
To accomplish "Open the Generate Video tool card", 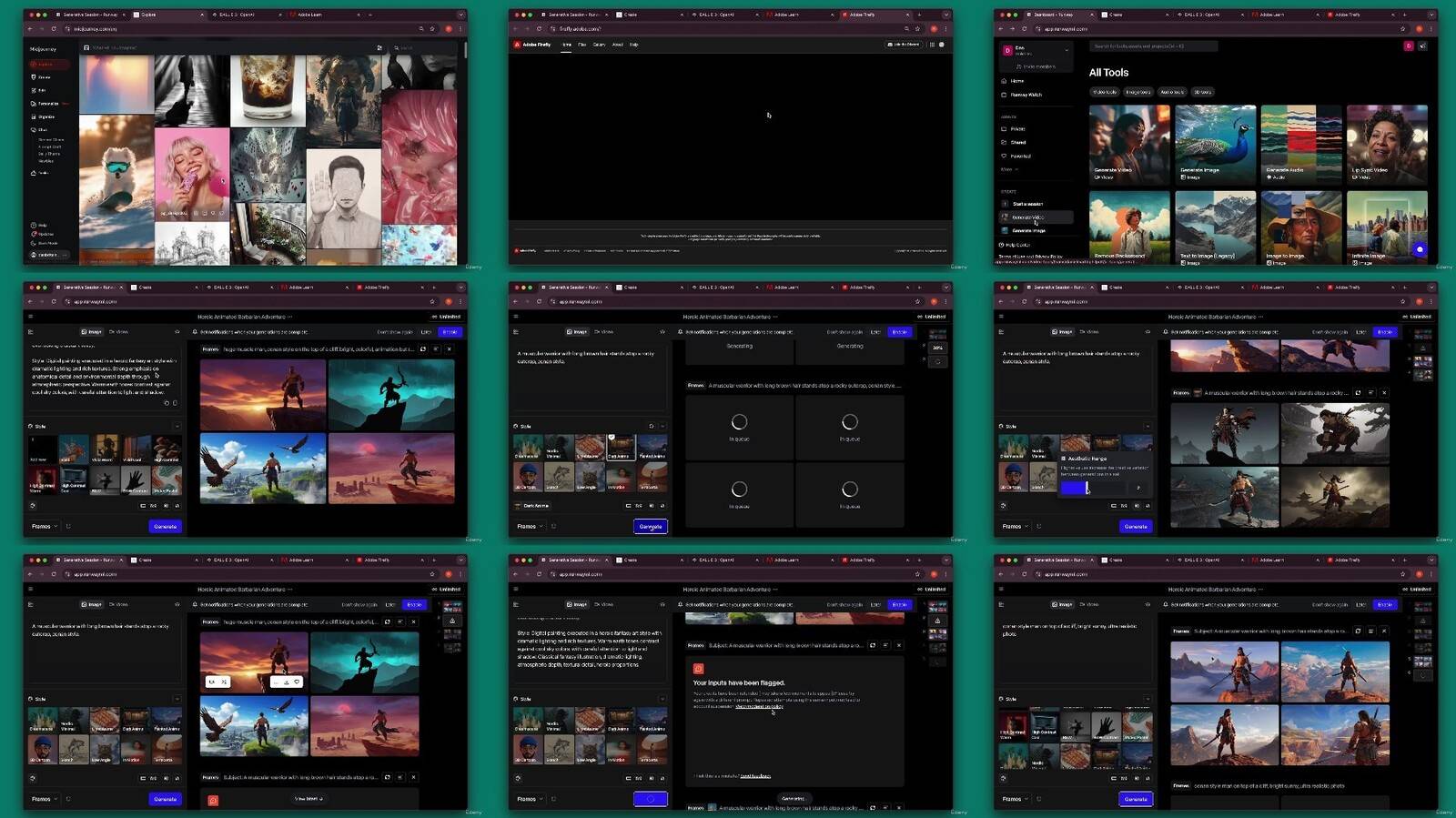I will point(1129,144).
